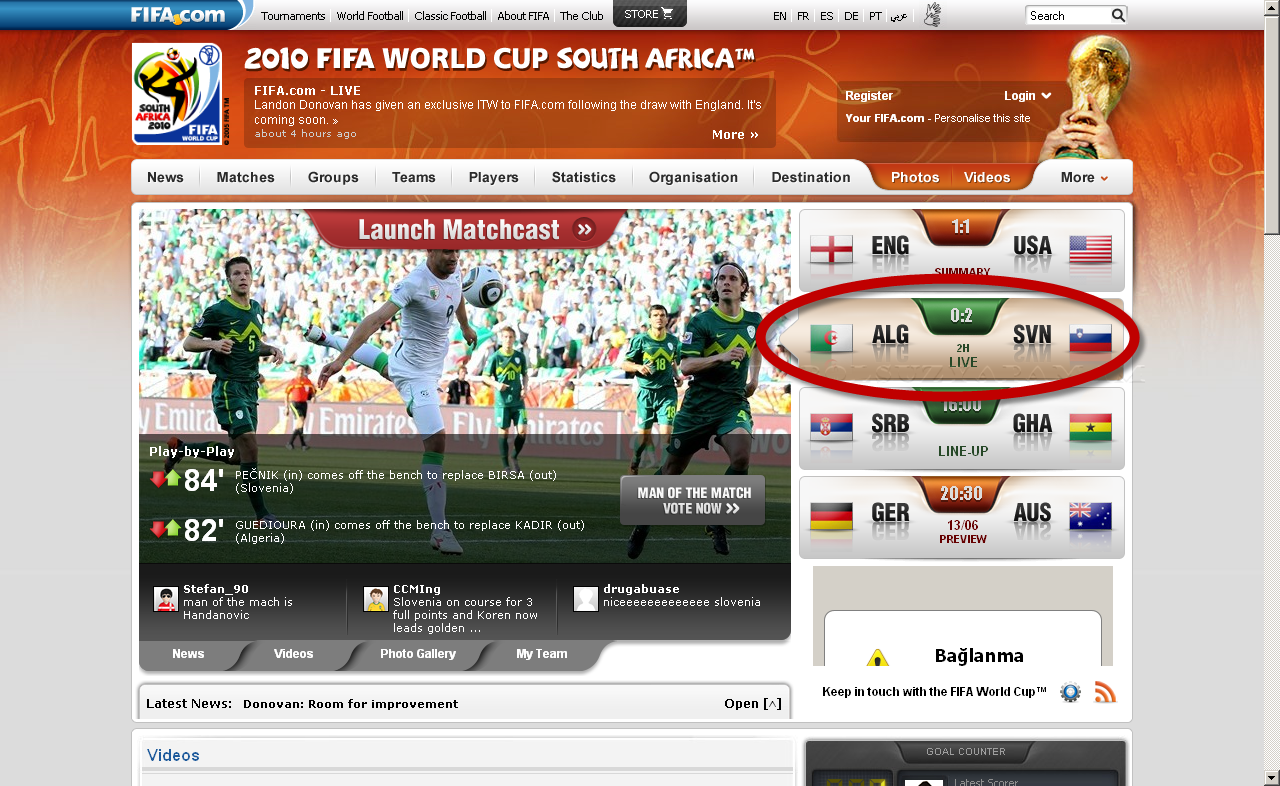1280x786 pixels.
Task: Open Your FIFA.com personalisation link
Action: pos(937,118)
